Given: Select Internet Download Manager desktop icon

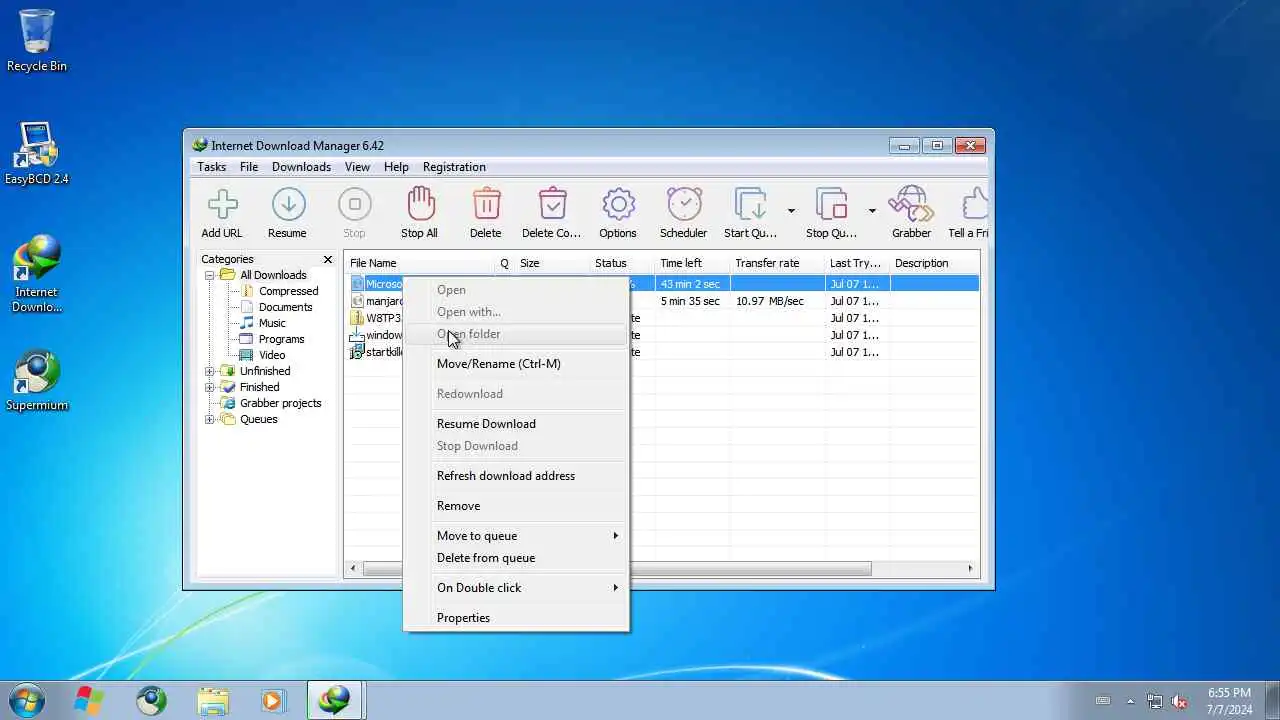Looking at the screenshot, I should point(37,274).
